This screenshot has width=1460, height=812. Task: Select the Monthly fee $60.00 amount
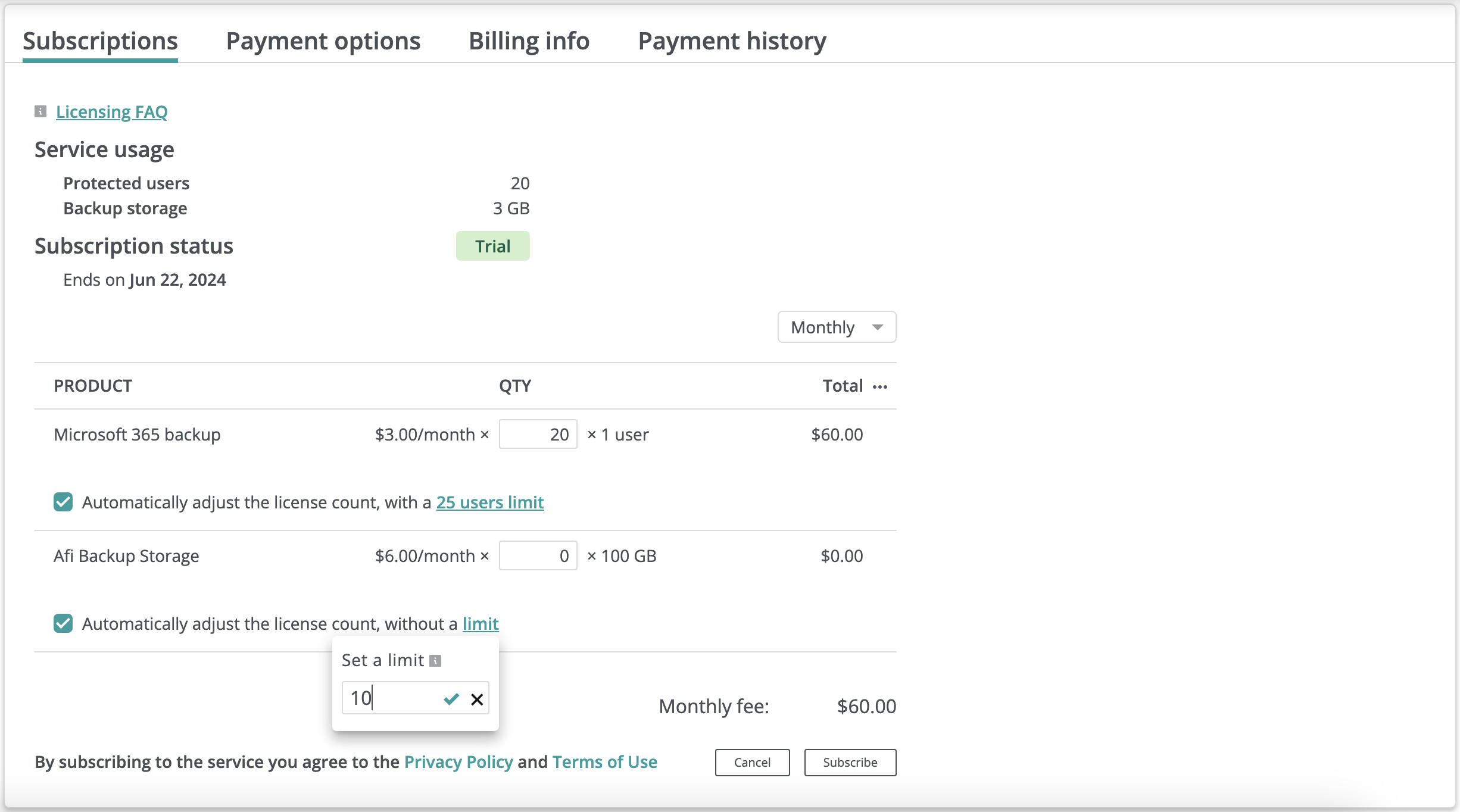866,707
